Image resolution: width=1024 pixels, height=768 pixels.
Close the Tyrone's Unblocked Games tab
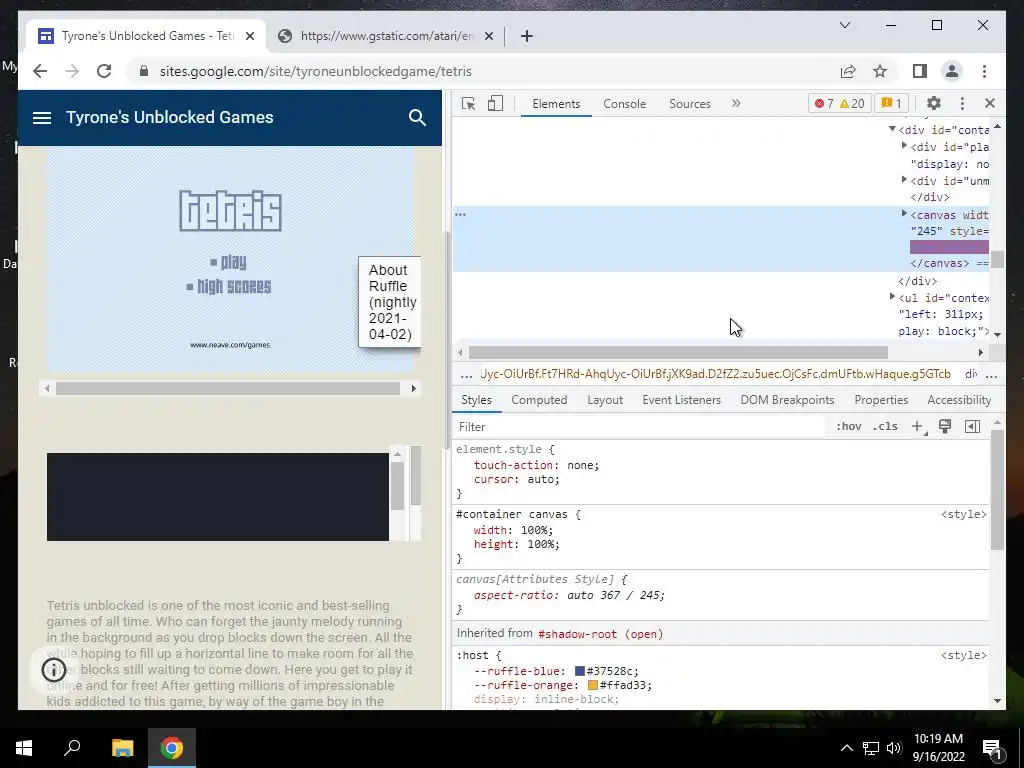click(249, 36)
